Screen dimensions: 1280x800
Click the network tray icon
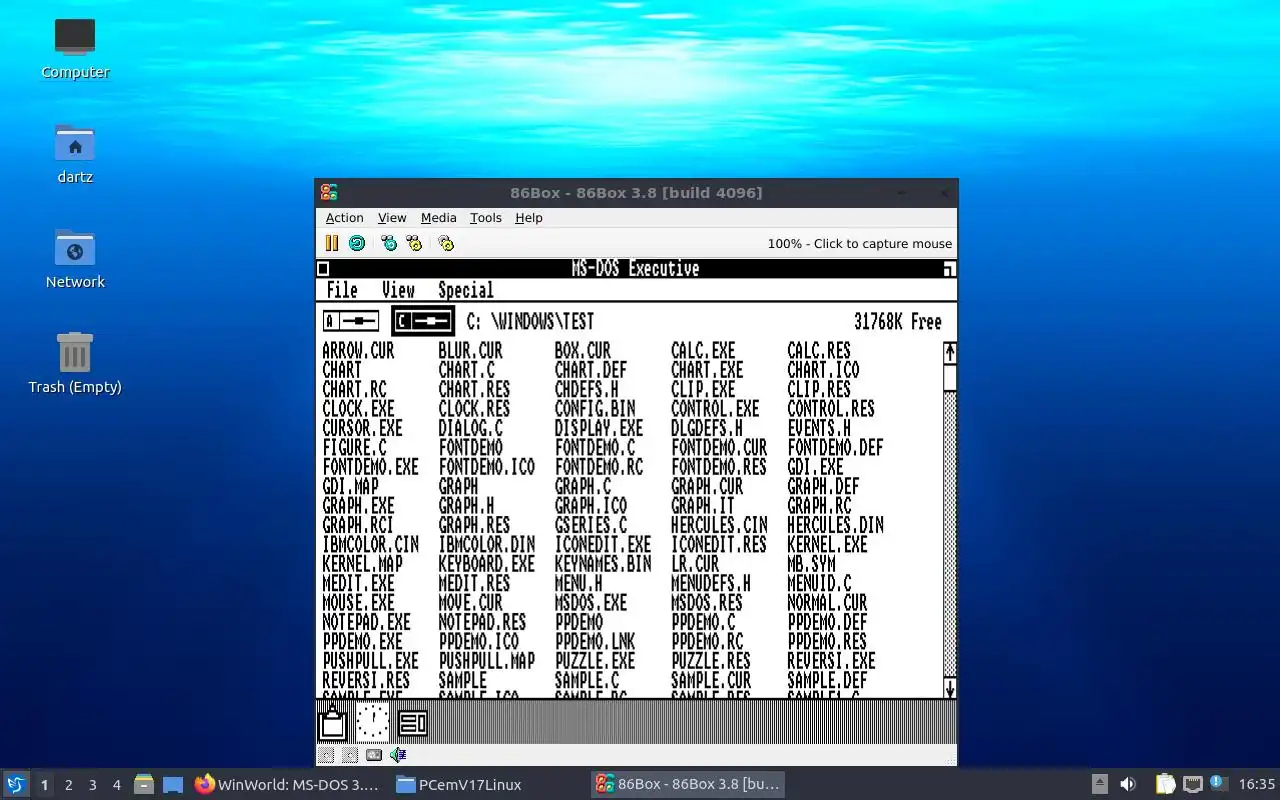point(1193,784)
